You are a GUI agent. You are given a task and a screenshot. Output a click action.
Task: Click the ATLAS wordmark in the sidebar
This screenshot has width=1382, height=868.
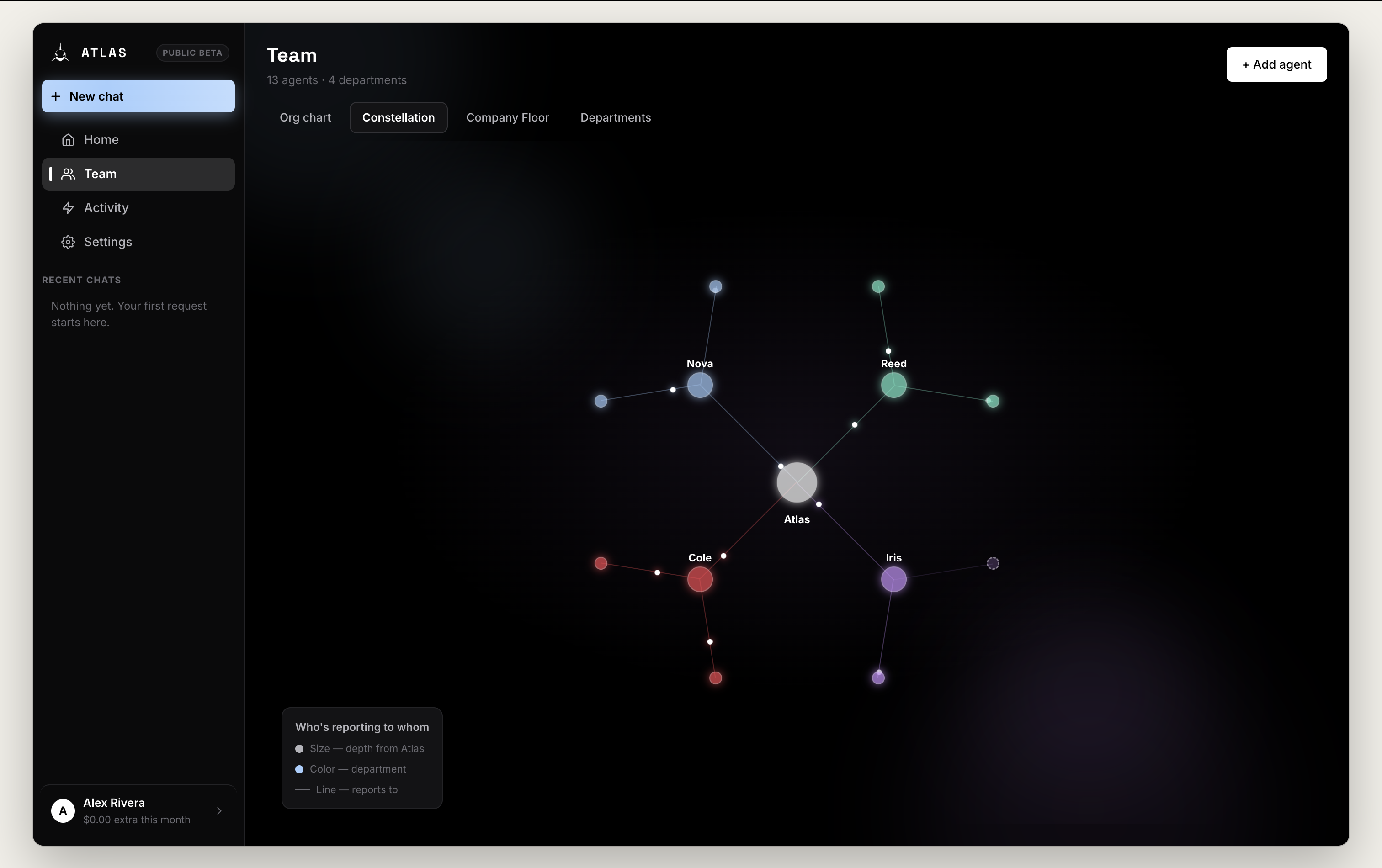104,53
